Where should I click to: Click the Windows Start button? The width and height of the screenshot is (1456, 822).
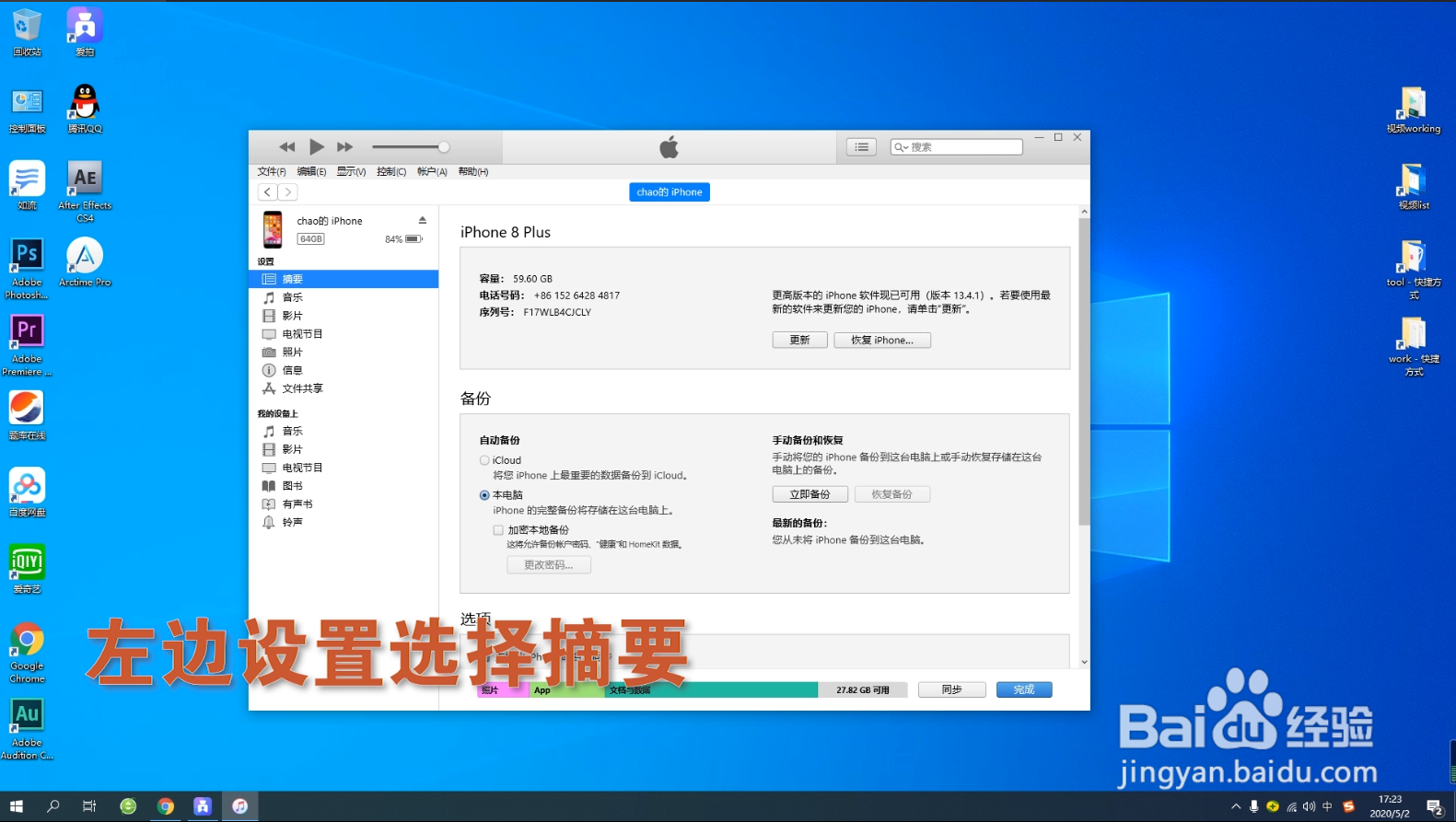pyautogui.click(x=17, y=806)
